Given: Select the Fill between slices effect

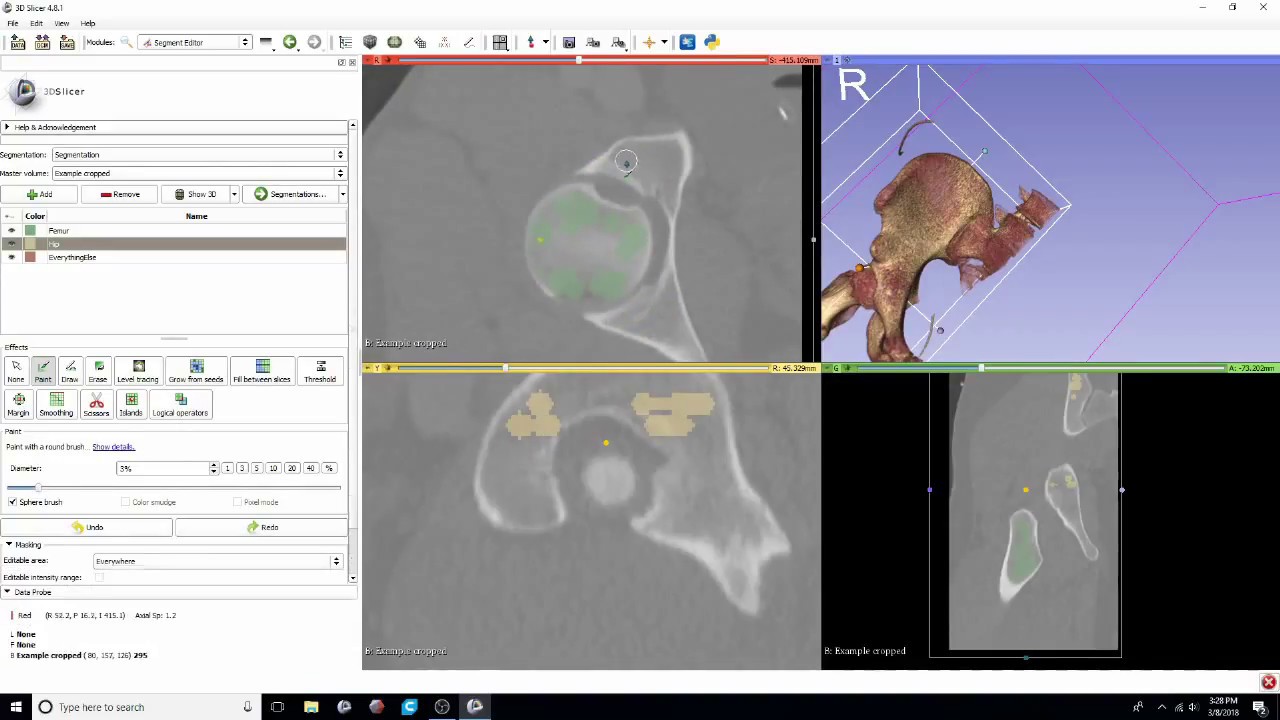Looking at the screenshot, I should point(262,372).
